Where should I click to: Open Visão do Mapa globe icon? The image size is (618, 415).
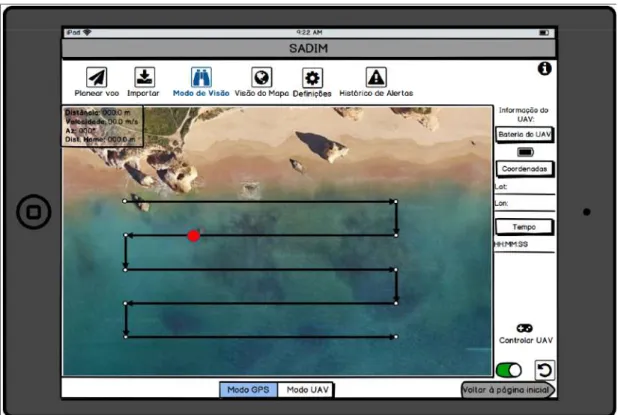[x=261, y=77]
